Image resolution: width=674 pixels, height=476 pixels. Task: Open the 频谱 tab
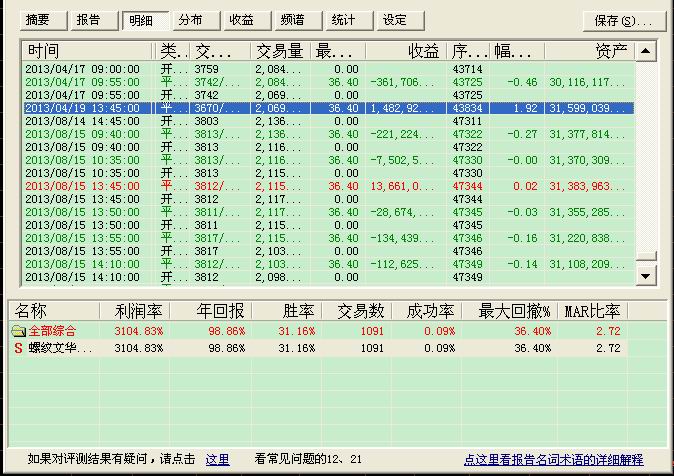298,20
